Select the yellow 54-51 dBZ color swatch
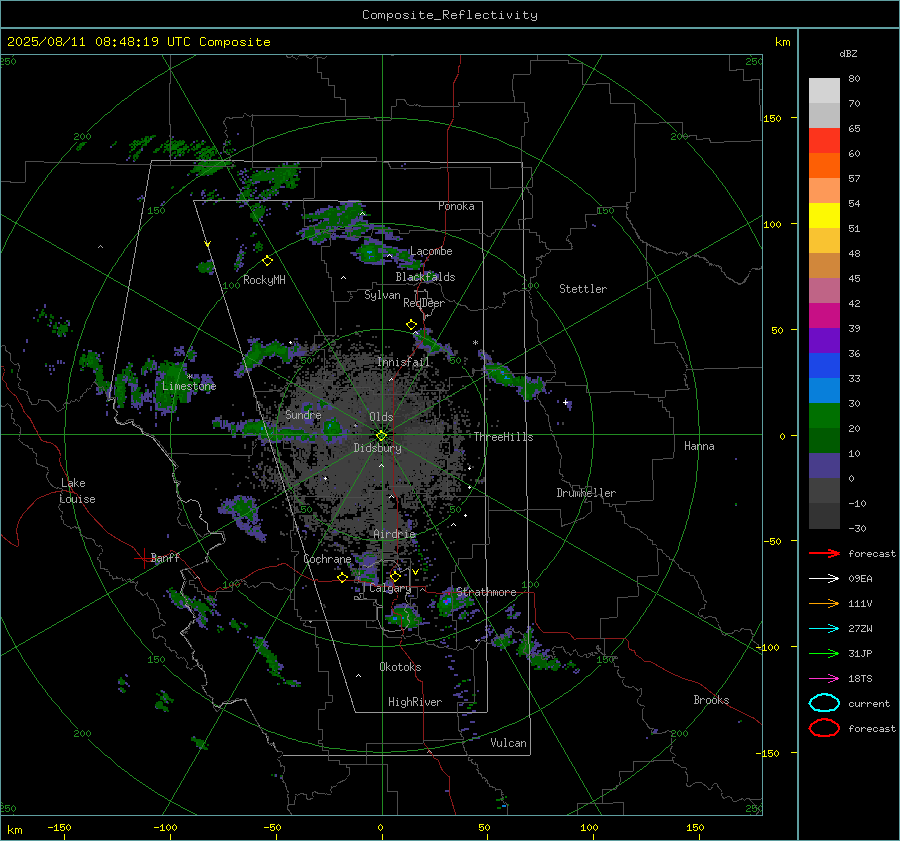Screen dimensions: 900x841 [824, 216]
